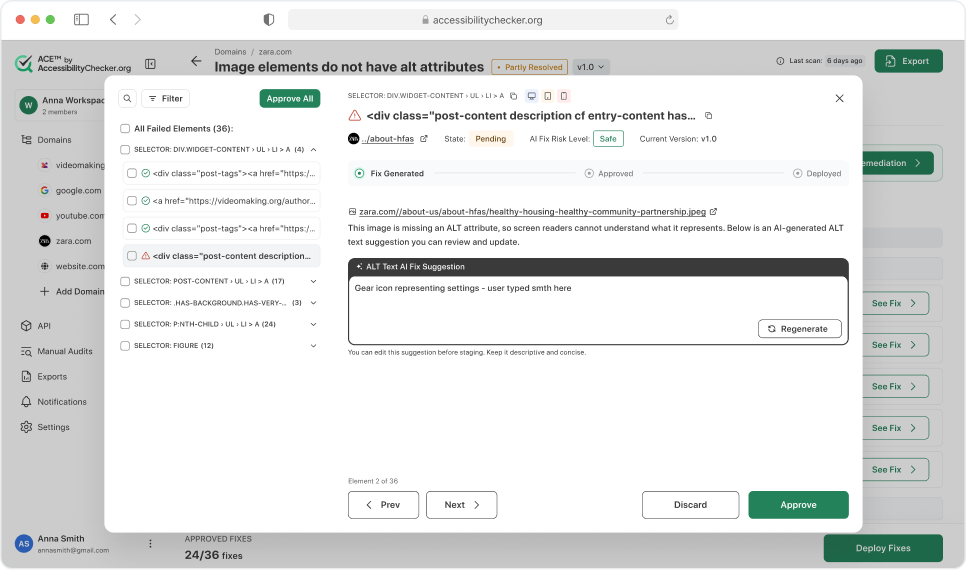
Task: Expand HAS-BACKGROUND selector group chevron
Action: point(314,303)
